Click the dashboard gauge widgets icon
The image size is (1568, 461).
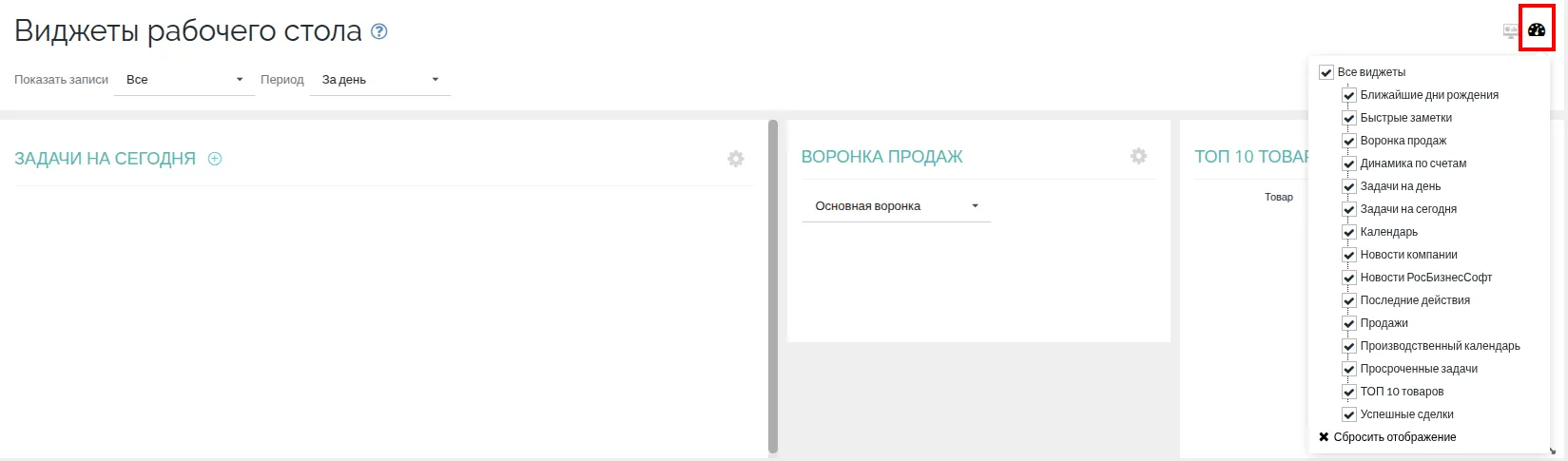(x=1537, y=30)
